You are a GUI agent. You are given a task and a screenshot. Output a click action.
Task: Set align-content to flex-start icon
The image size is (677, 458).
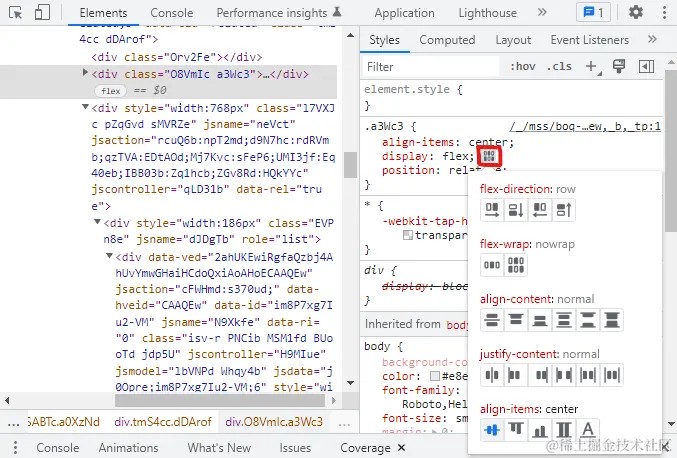click(516, 320)
